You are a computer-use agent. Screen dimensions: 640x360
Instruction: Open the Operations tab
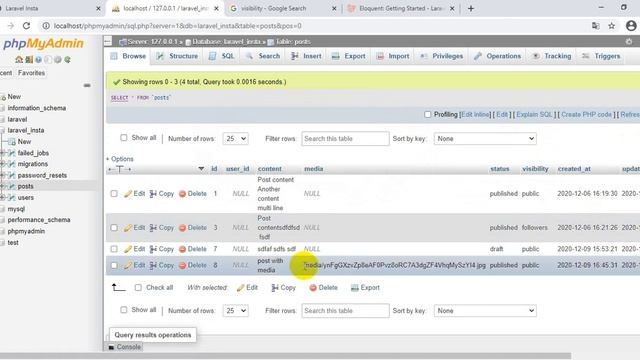pos(498,56)
